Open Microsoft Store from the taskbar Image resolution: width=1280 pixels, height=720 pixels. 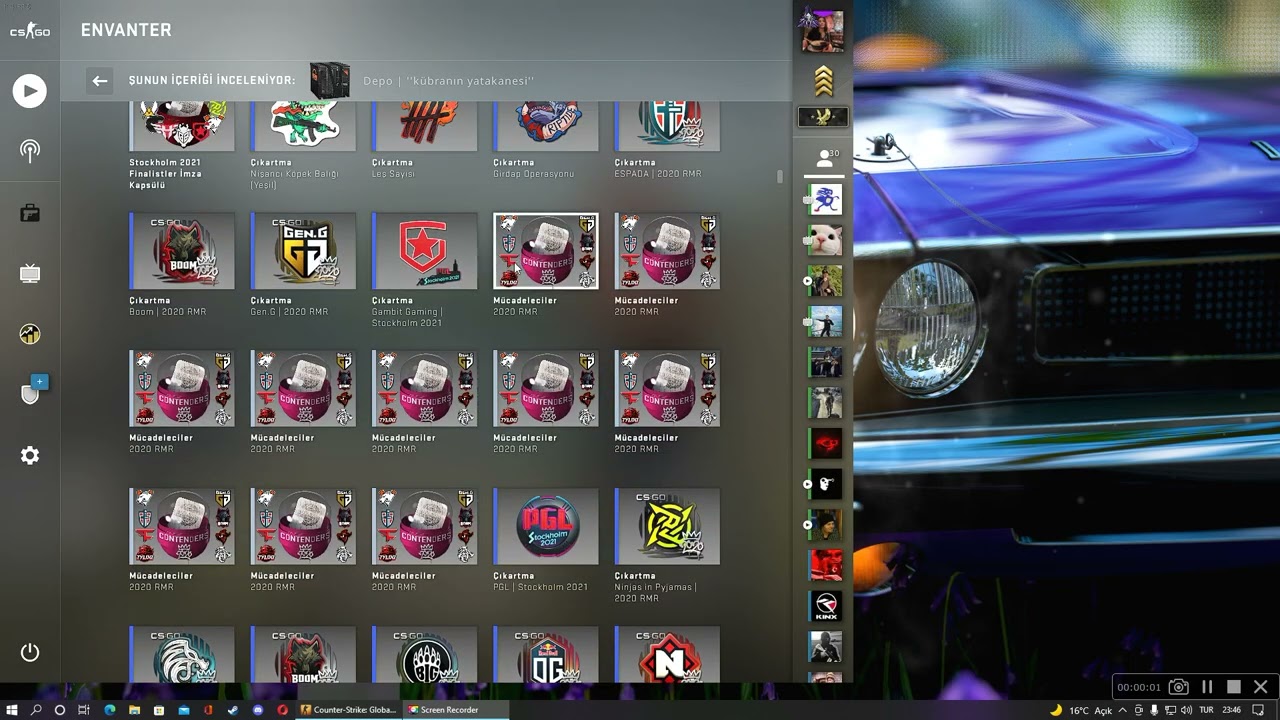pyautogui.click(x=159, y=710)
